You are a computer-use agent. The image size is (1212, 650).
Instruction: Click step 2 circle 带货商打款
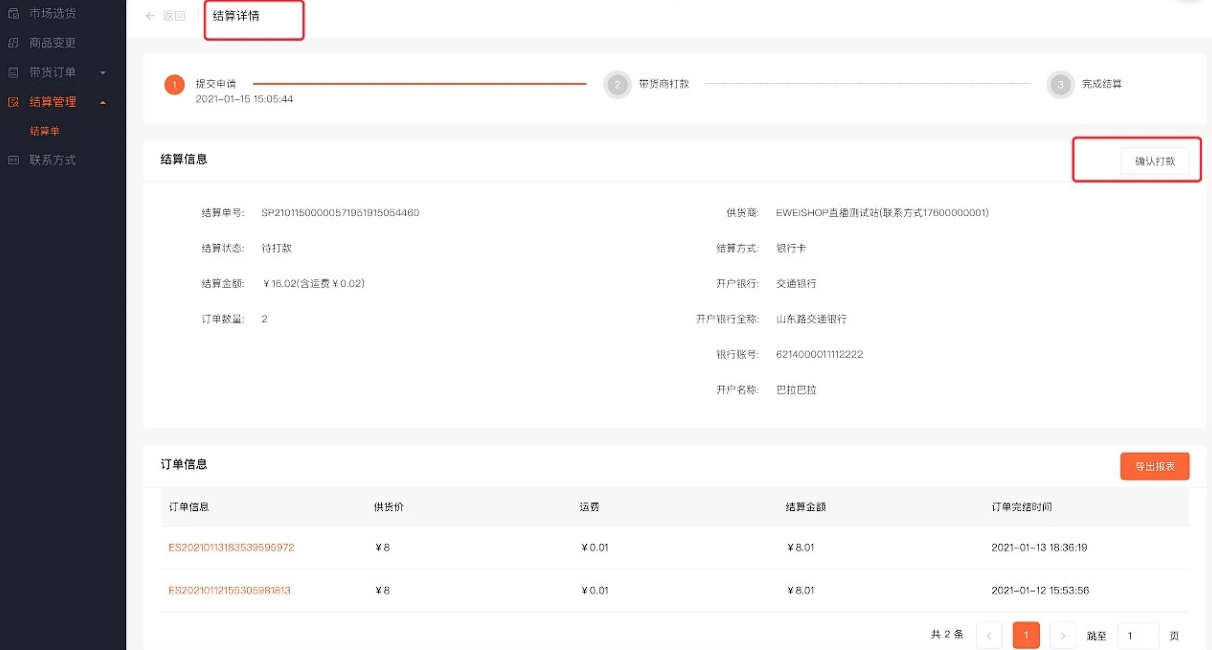[x=617, y=85]
